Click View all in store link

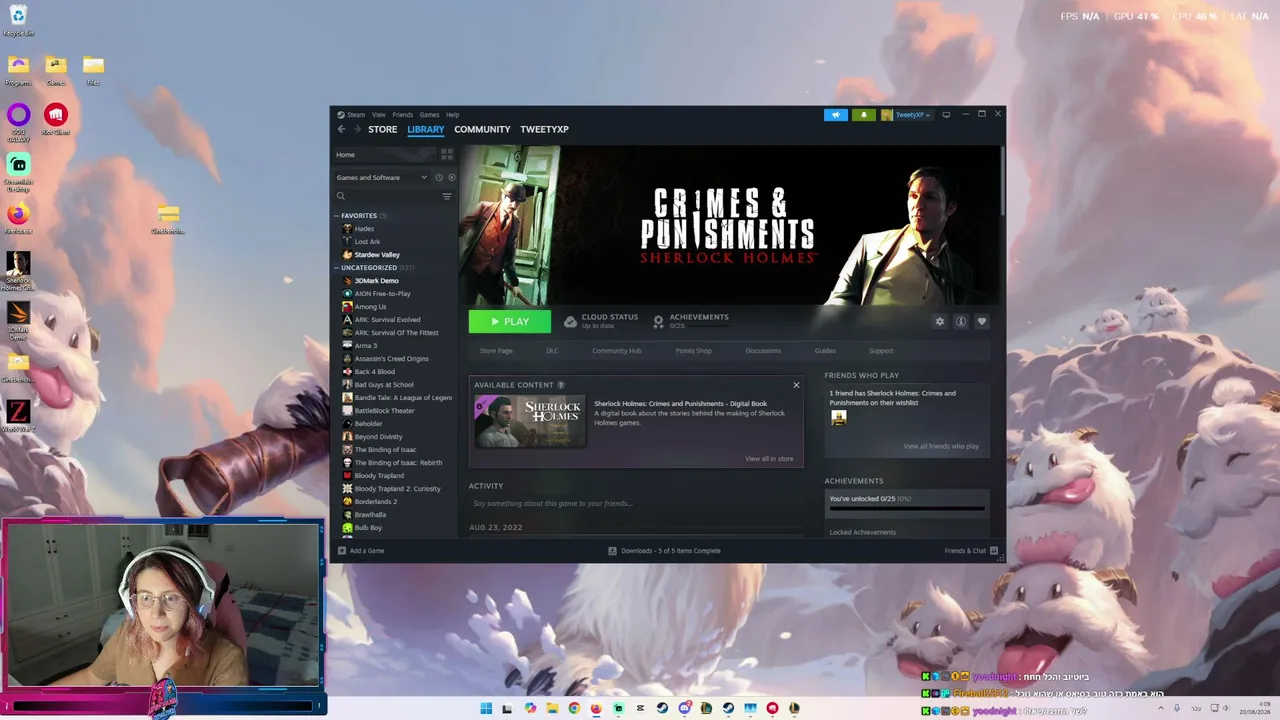(x=769, y=459)
